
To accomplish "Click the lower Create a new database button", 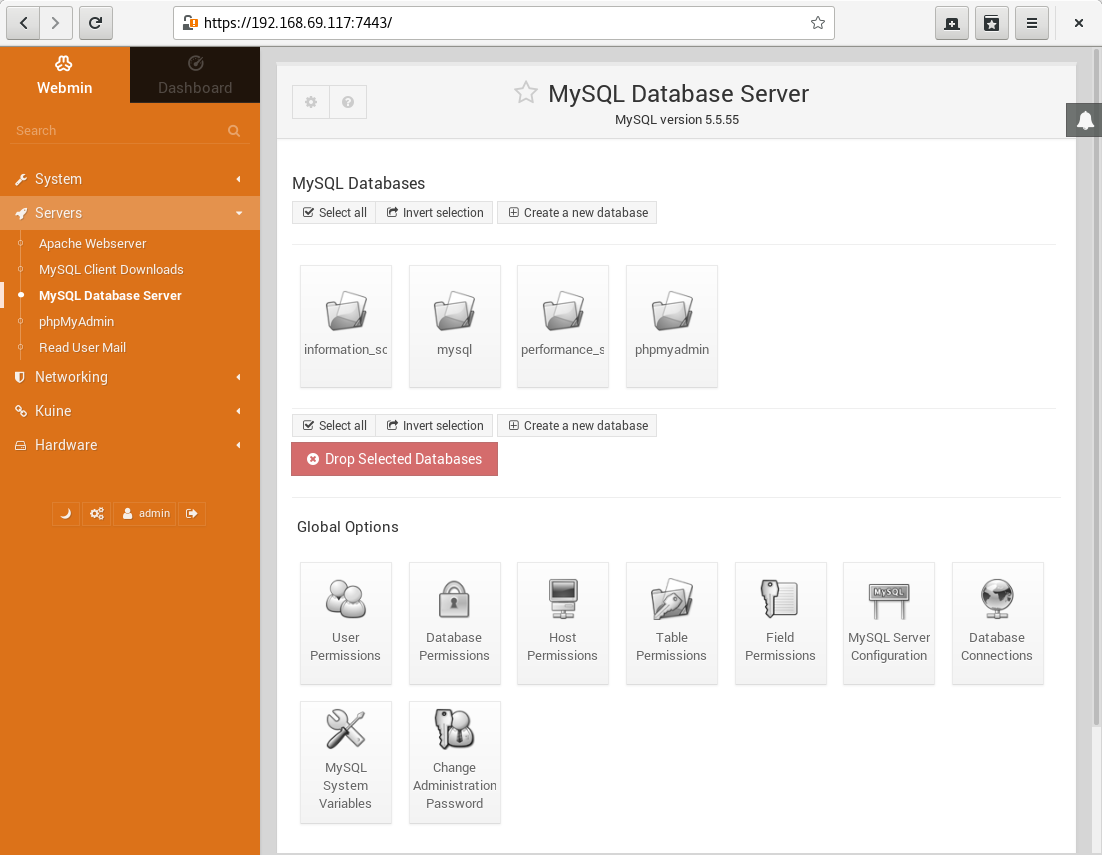I will point(577,426).
